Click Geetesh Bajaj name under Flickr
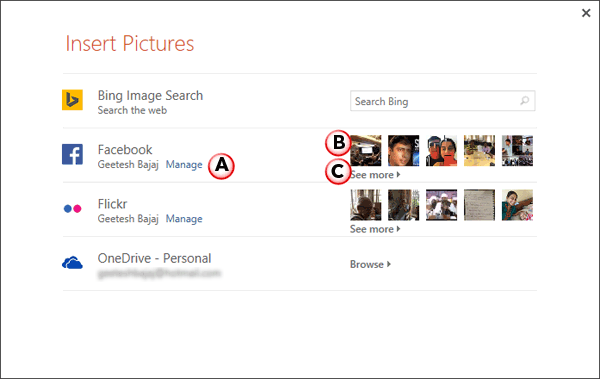Image resolution: width=600 pixels, height=379 pixels. 128,219
